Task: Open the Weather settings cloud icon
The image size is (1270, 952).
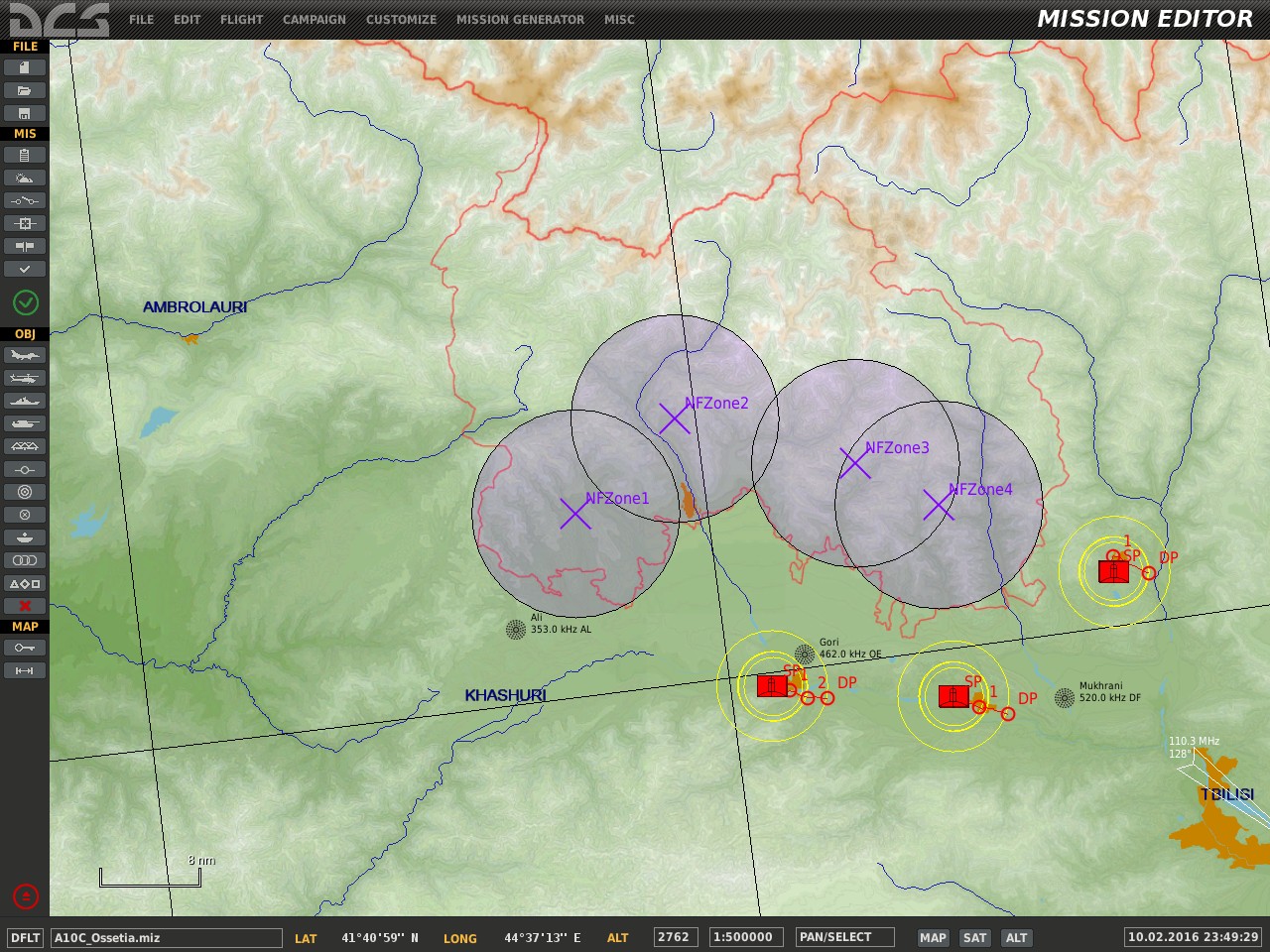Action: pos(25,178)
